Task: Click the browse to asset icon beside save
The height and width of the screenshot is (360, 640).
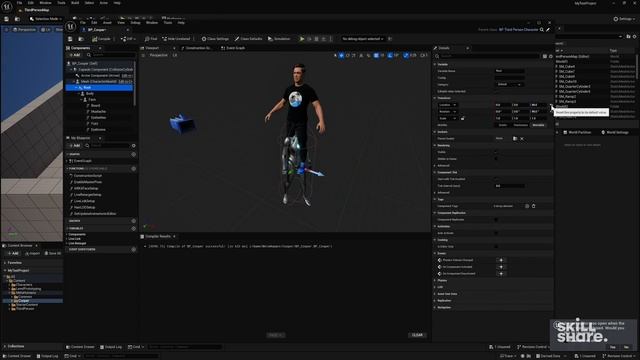Action: 81,39
